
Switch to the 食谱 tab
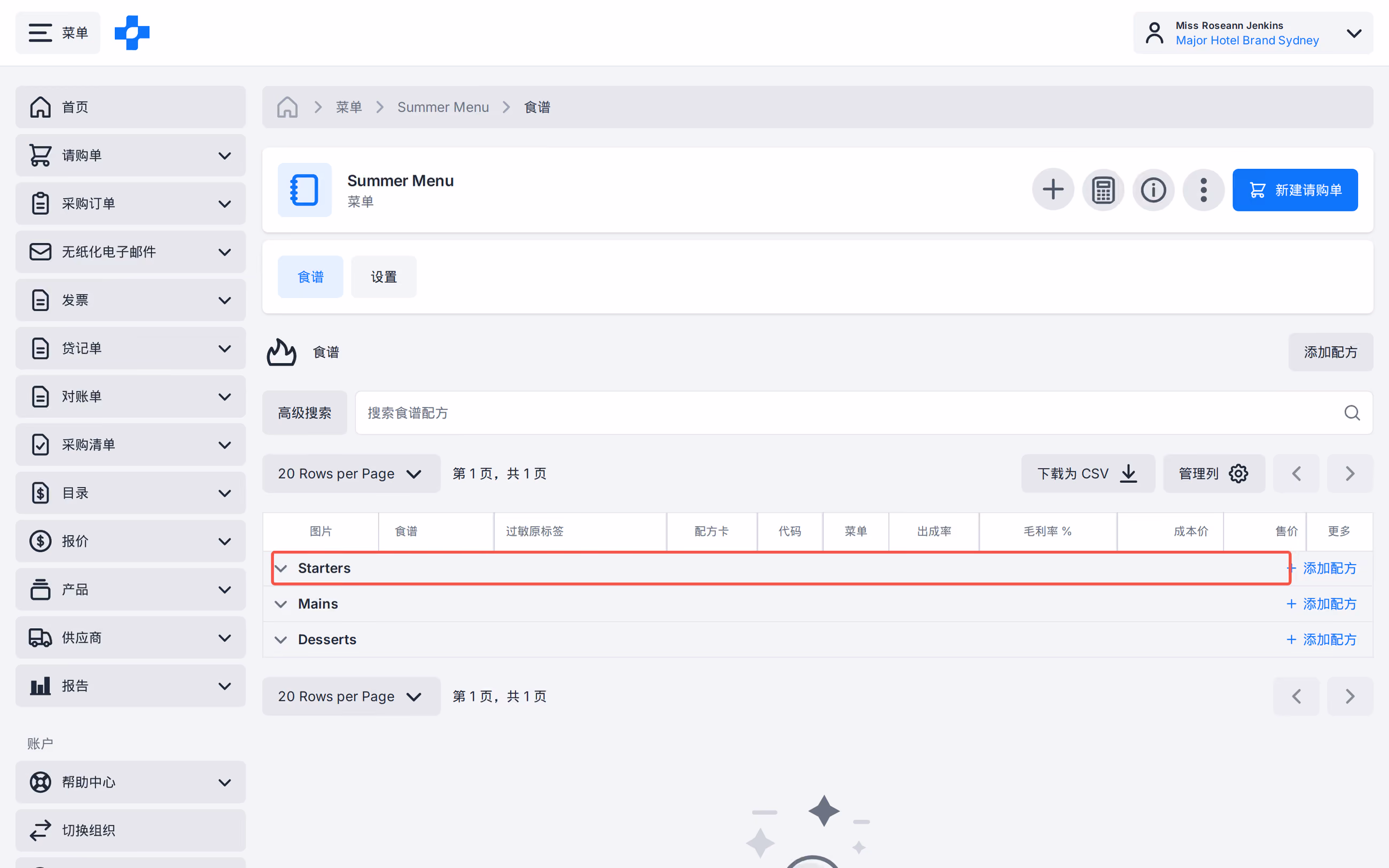coord(310,277)
